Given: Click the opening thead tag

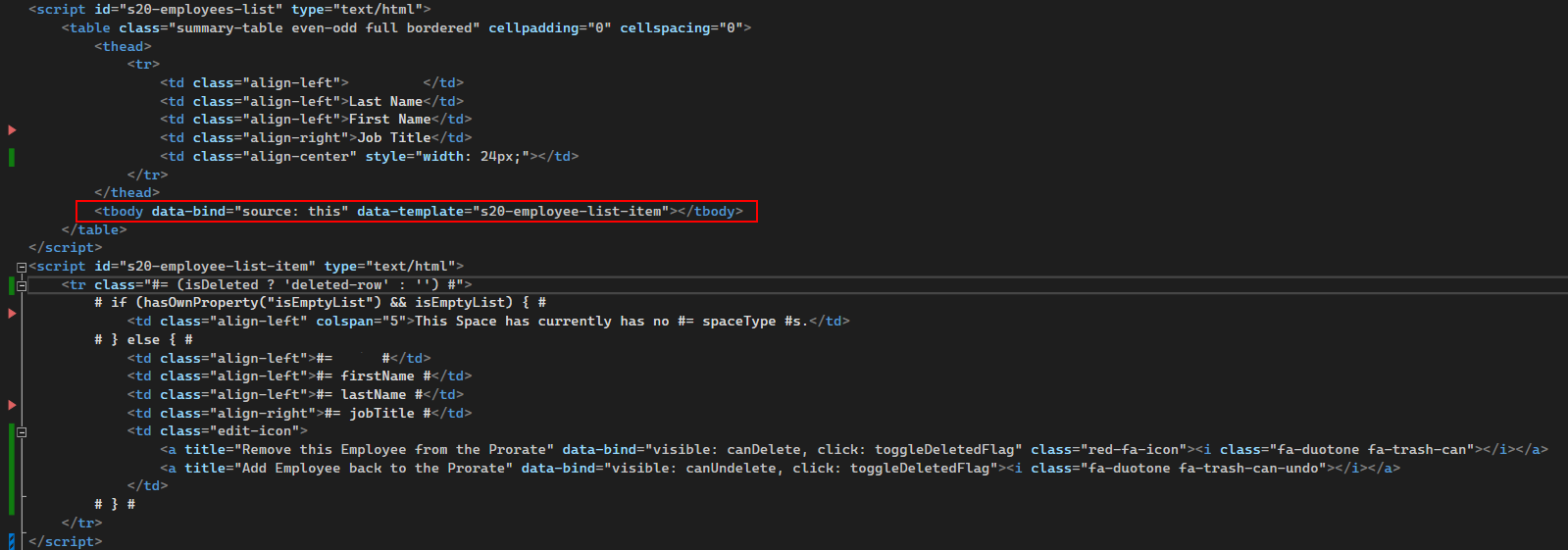Looking at the screenshot, I should pyautogui.click(x=123, y=47).
